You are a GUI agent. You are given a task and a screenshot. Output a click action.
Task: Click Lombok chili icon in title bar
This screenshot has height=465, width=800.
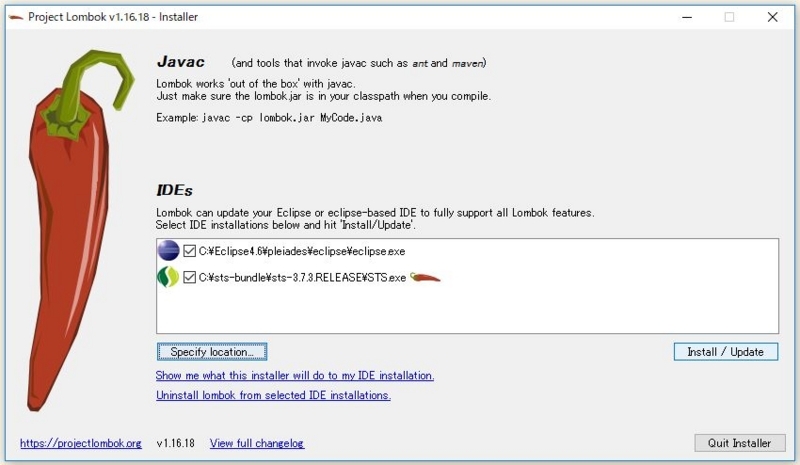(16, 17)
